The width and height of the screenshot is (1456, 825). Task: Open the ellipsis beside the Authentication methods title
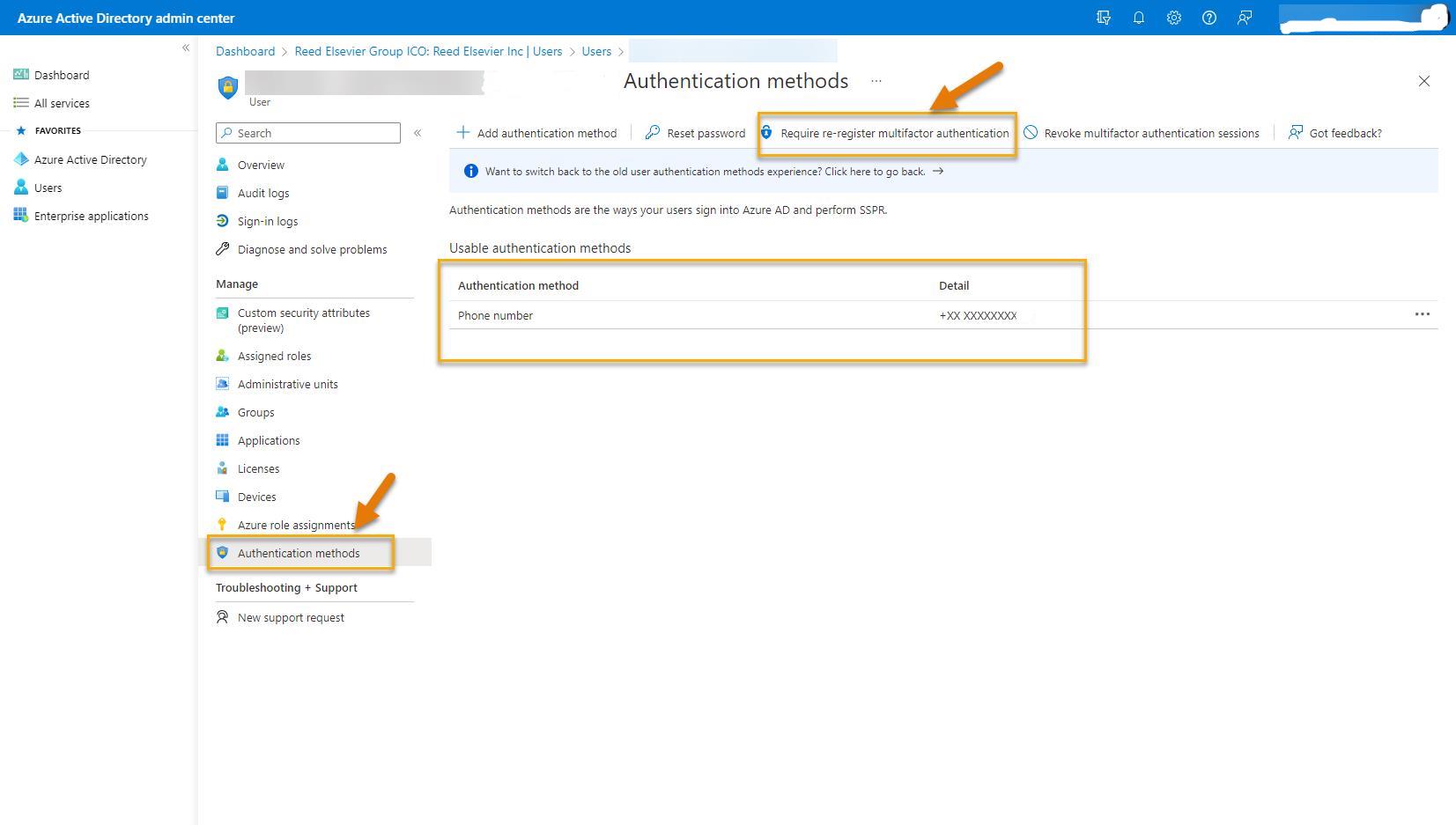[x=876, y=81]
